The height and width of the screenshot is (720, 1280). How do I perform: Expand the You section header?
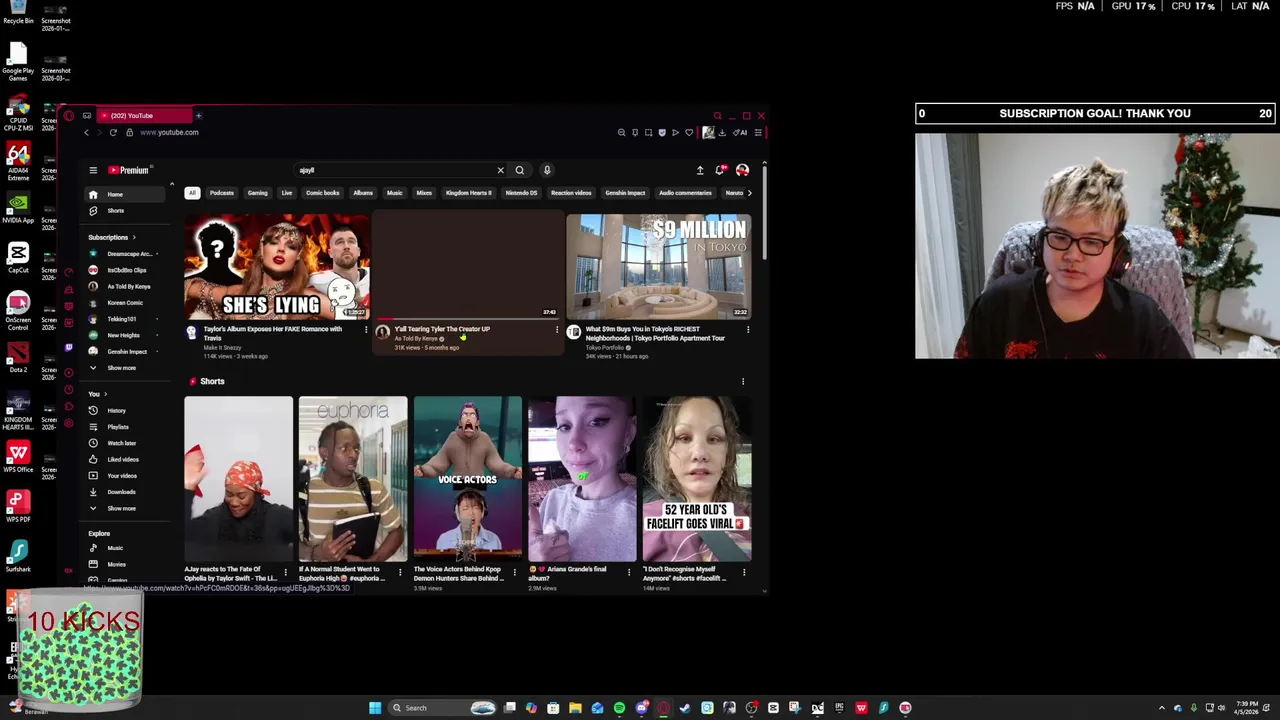coord(98,394)
